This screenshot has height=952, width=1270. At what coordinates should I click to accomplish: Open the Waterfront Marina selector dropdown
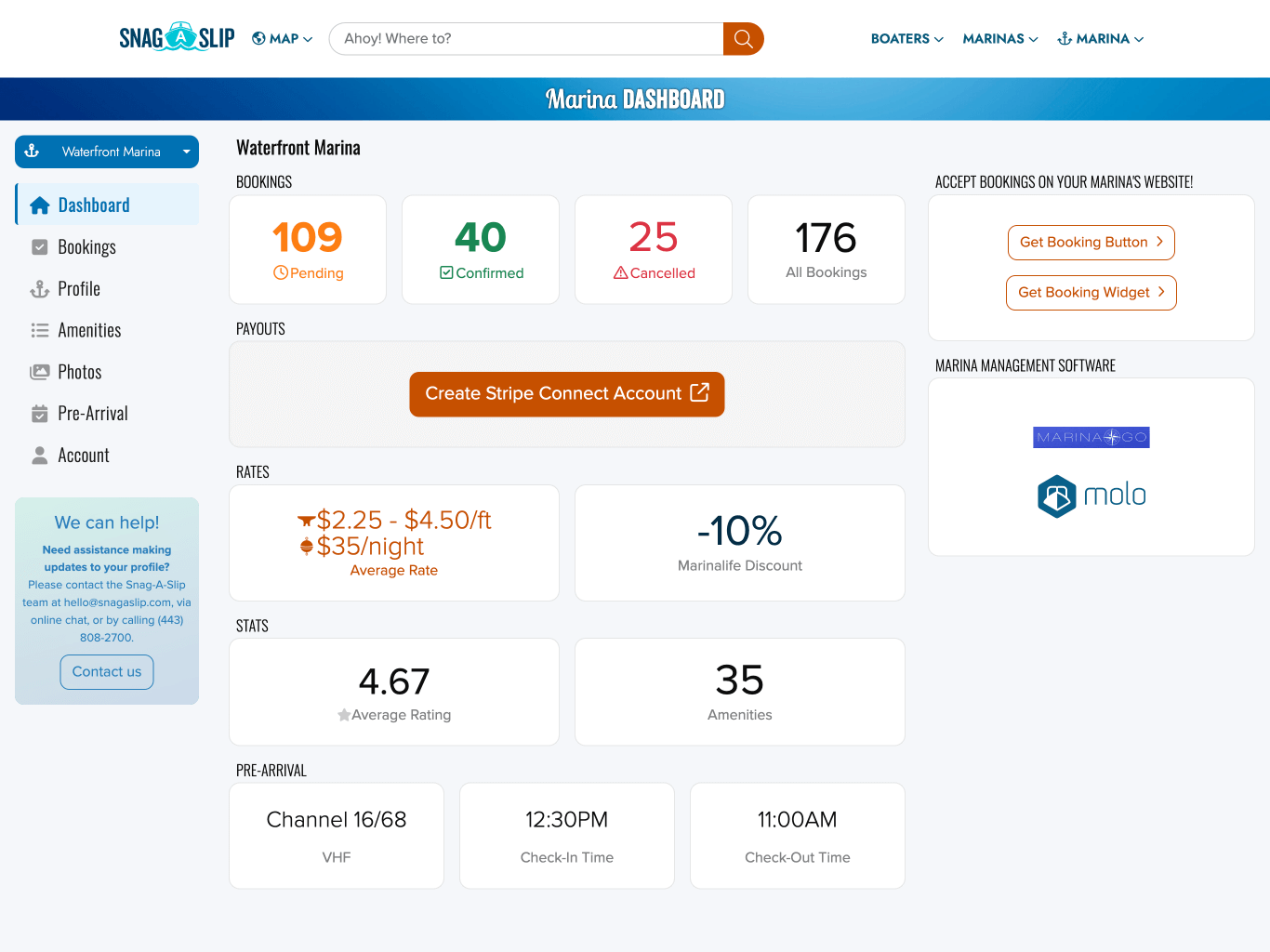click(x=107, y=152)
